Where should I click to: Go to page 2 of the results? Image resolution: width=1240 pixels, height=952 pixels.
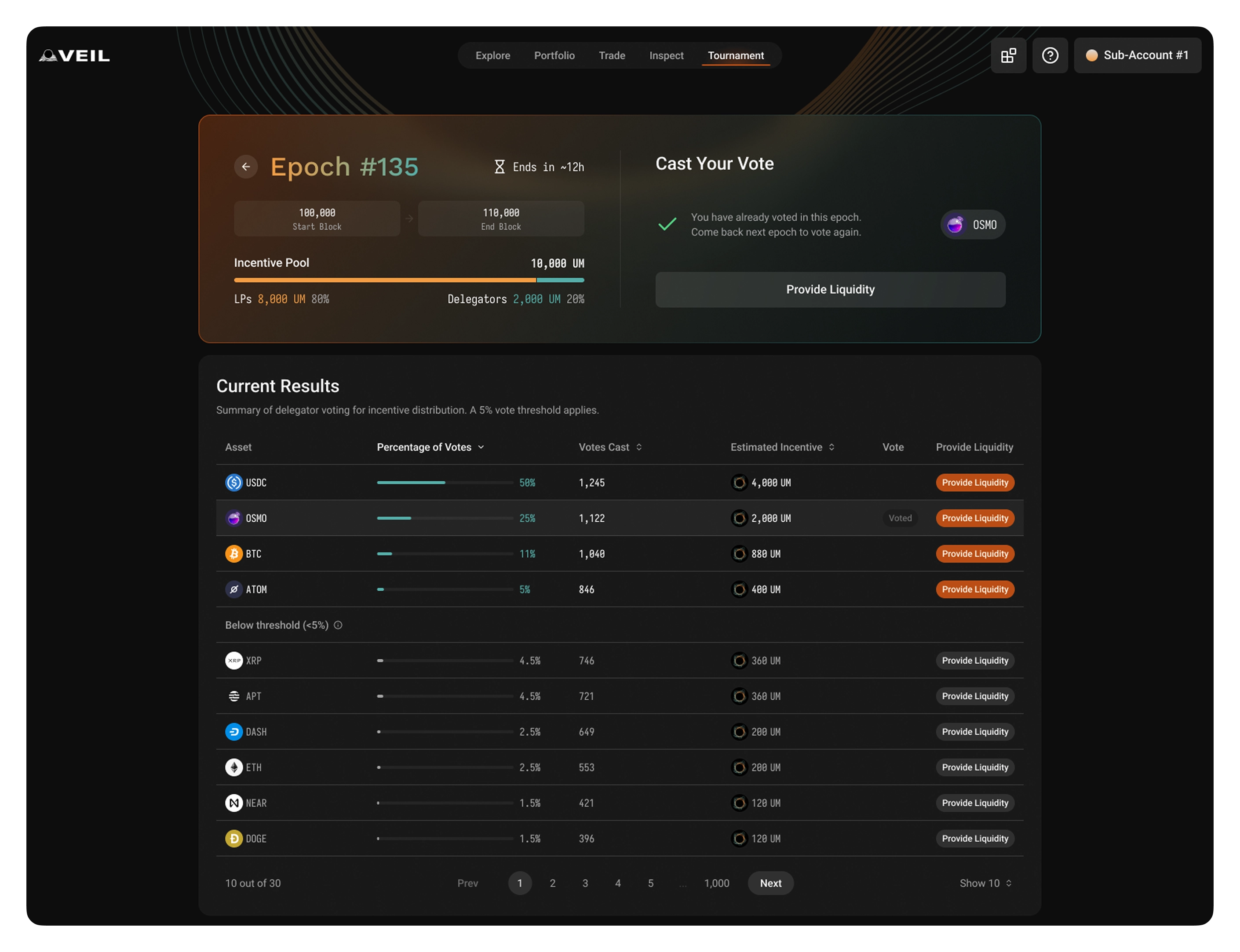552,883
